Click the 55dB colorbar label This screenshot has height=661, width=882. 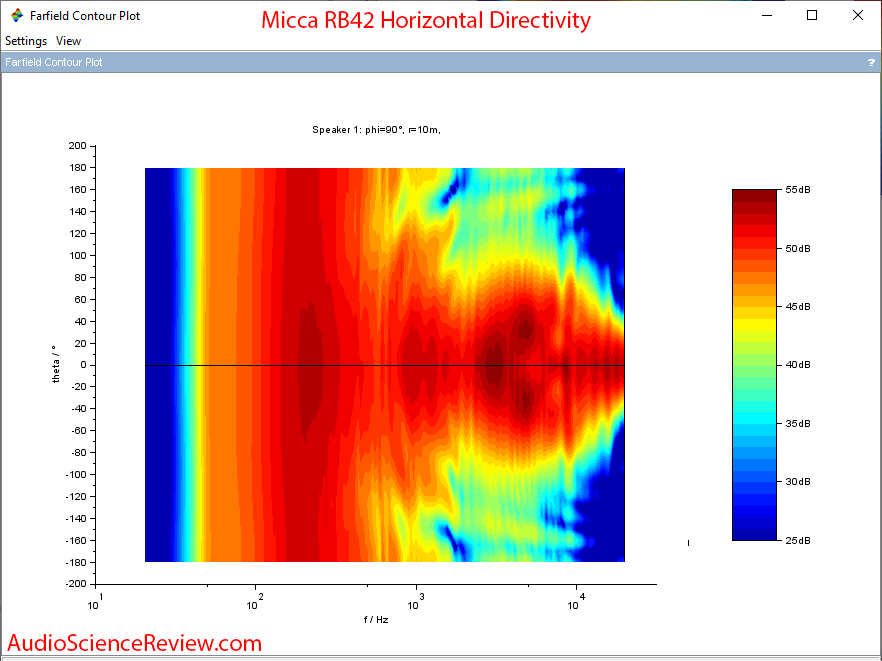[x=798, y=190]
